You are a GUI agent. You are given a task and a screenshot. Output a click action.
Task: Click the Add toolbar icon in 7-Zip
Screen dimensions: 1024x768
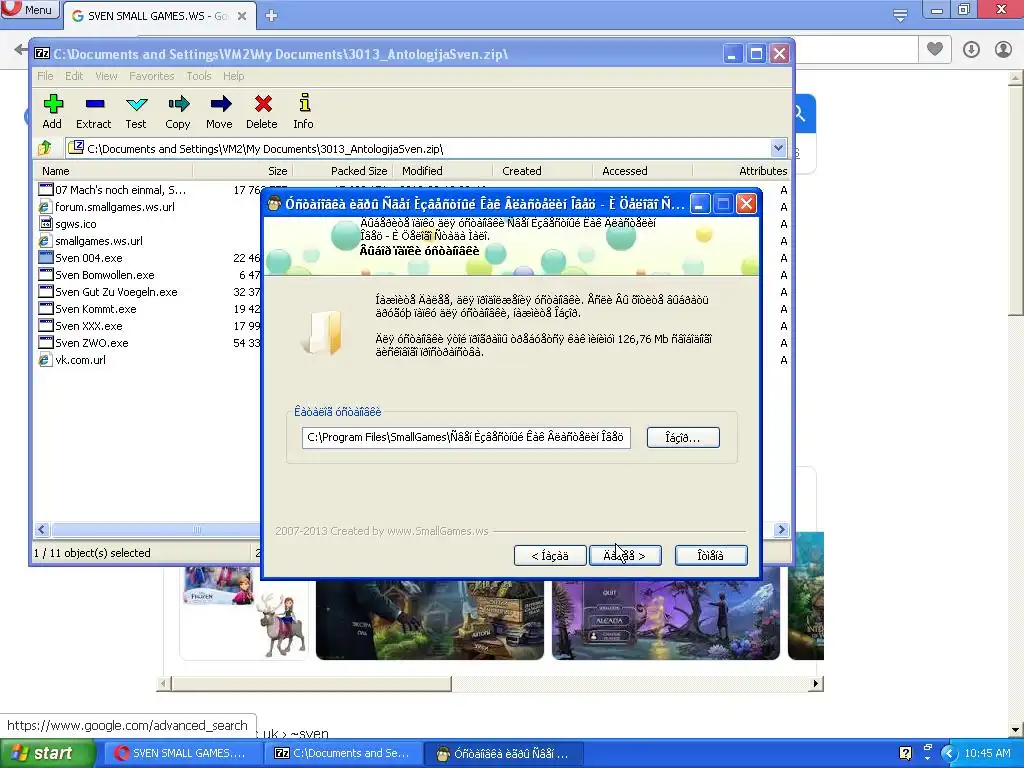pyautogui.click(x=52, y=112)
